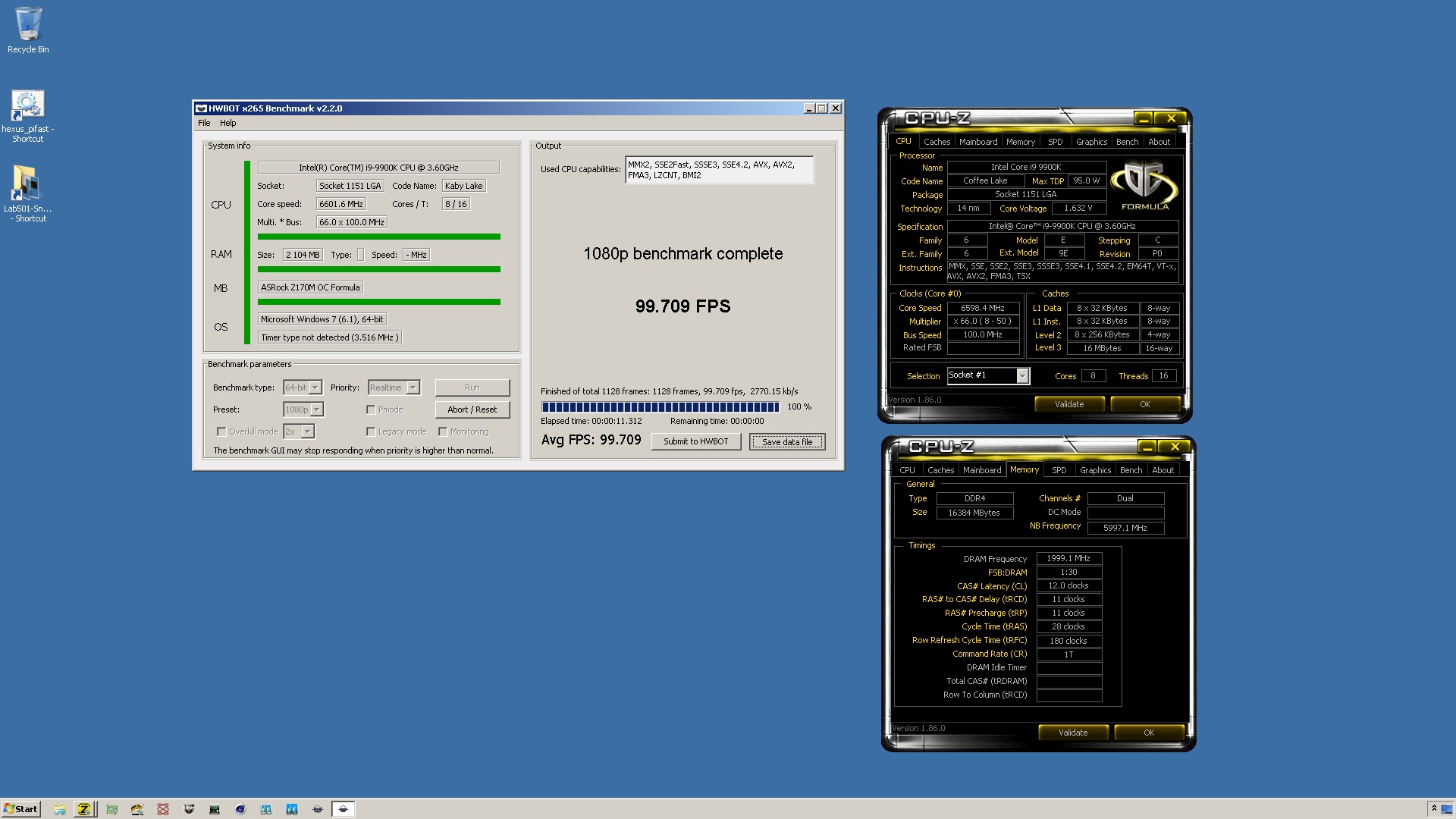
Task: Switch to Graphics tab in bottom CPU-Z
Action: 1095,470
